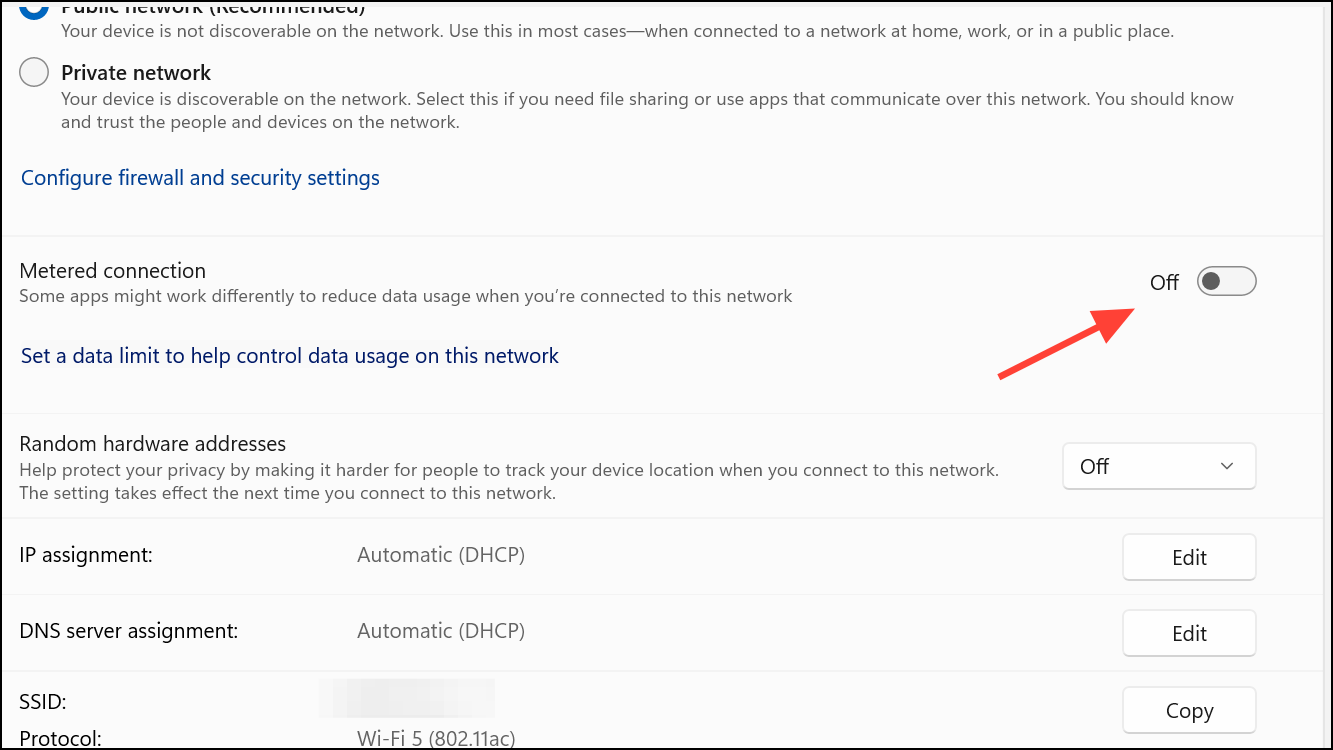Copy the network SSID

tap(1188, 710)
